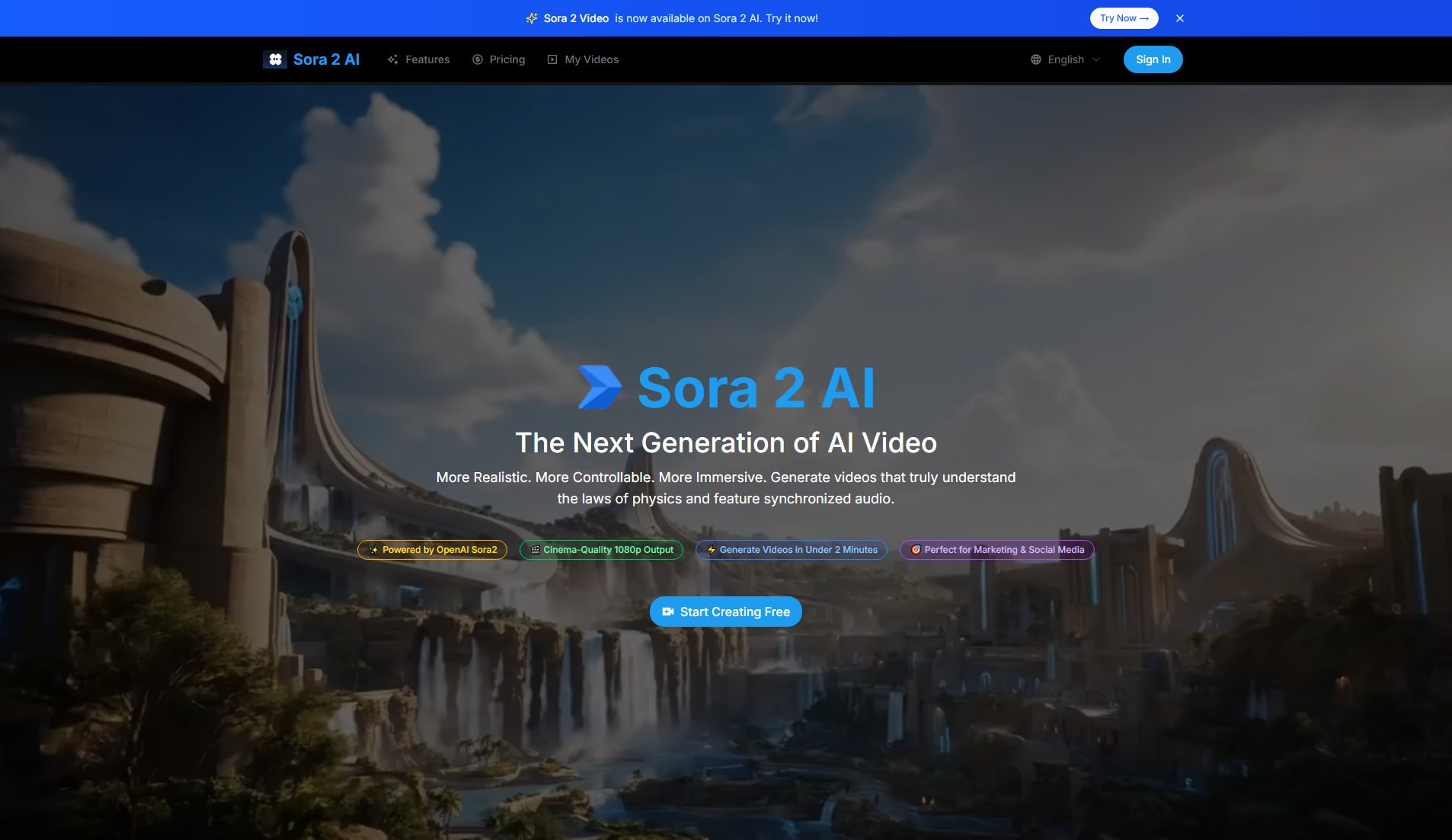Click the blue arrow hero logo
The image size is (1452, 840).
pyautogui.click(x=600, y=388)
